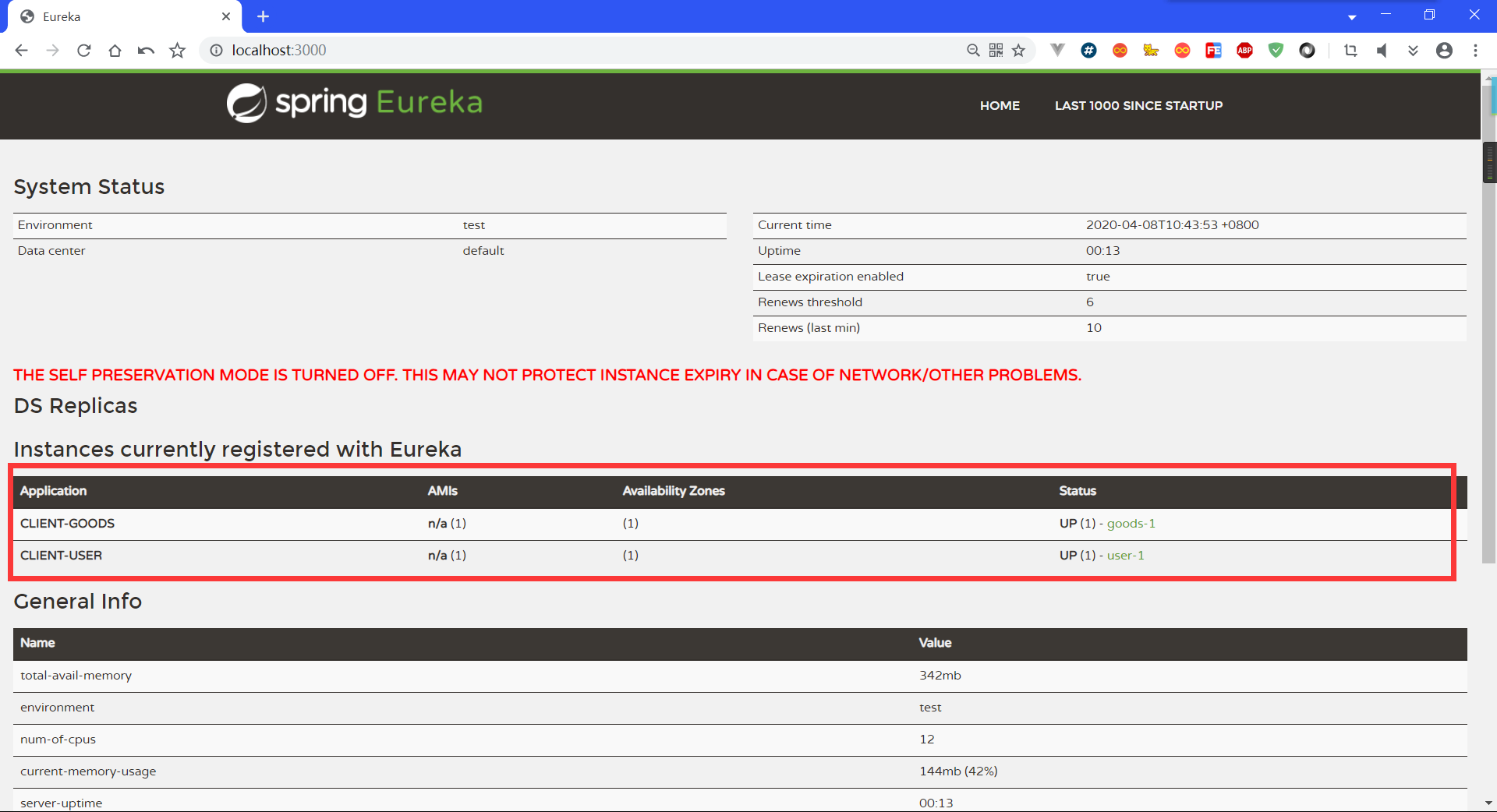Go back with the browser back arrow

(x=22, y=51)
